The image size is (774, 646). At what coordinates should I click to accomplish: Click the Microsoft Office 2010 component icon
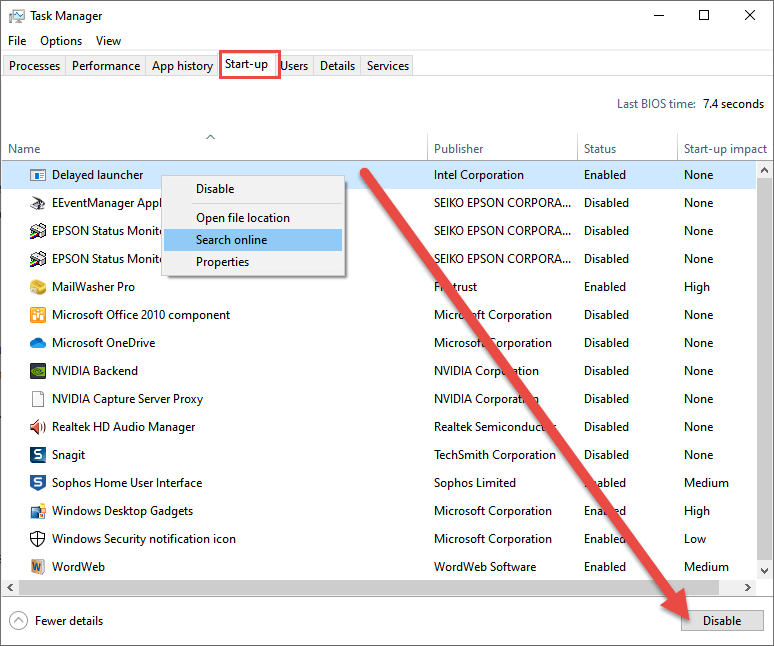(38, 315)
